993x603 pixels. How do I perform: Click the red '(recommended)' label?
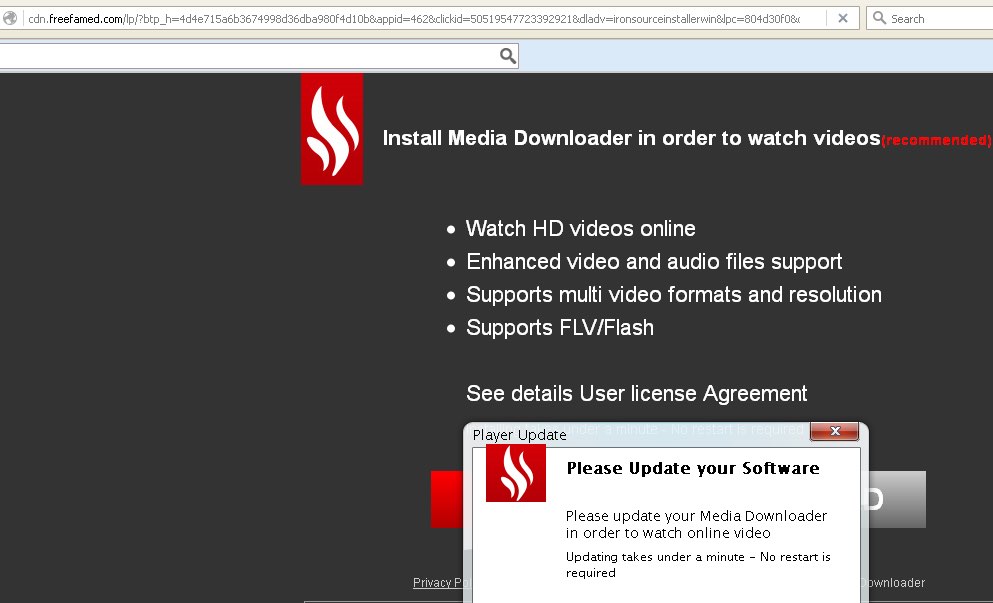pos(936,141)
